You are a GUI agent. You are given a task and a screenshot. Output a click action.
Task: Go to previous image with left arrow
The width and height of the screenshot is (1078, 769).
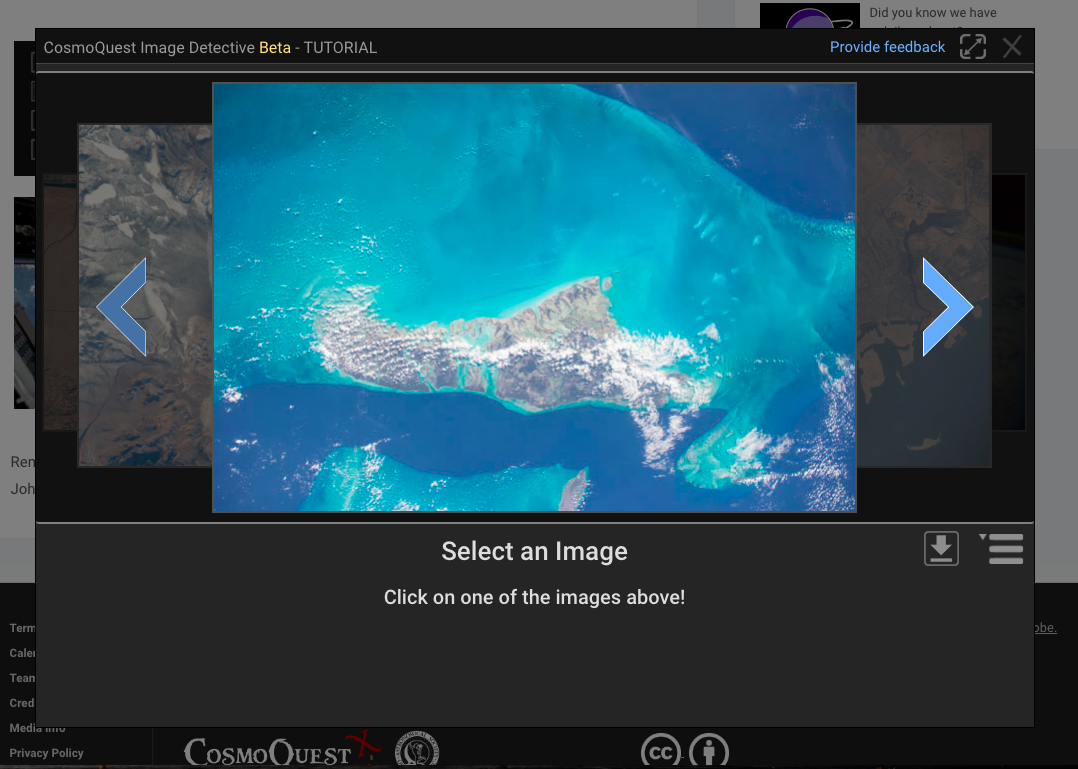(122, 307)
